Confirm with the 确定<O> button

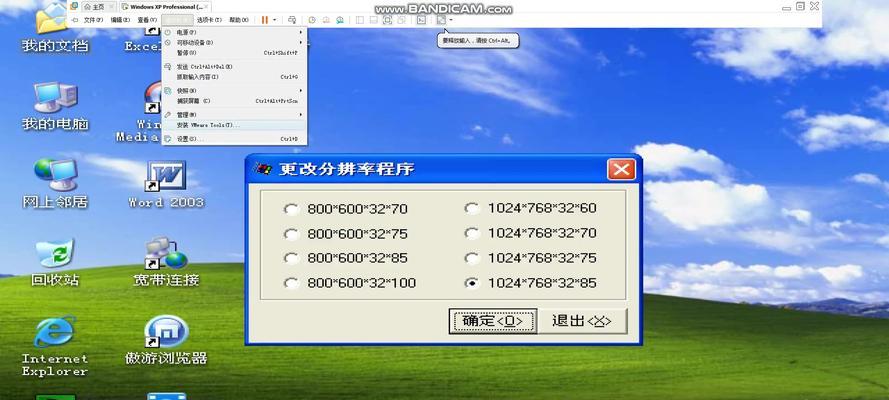(x=493, y=321)
